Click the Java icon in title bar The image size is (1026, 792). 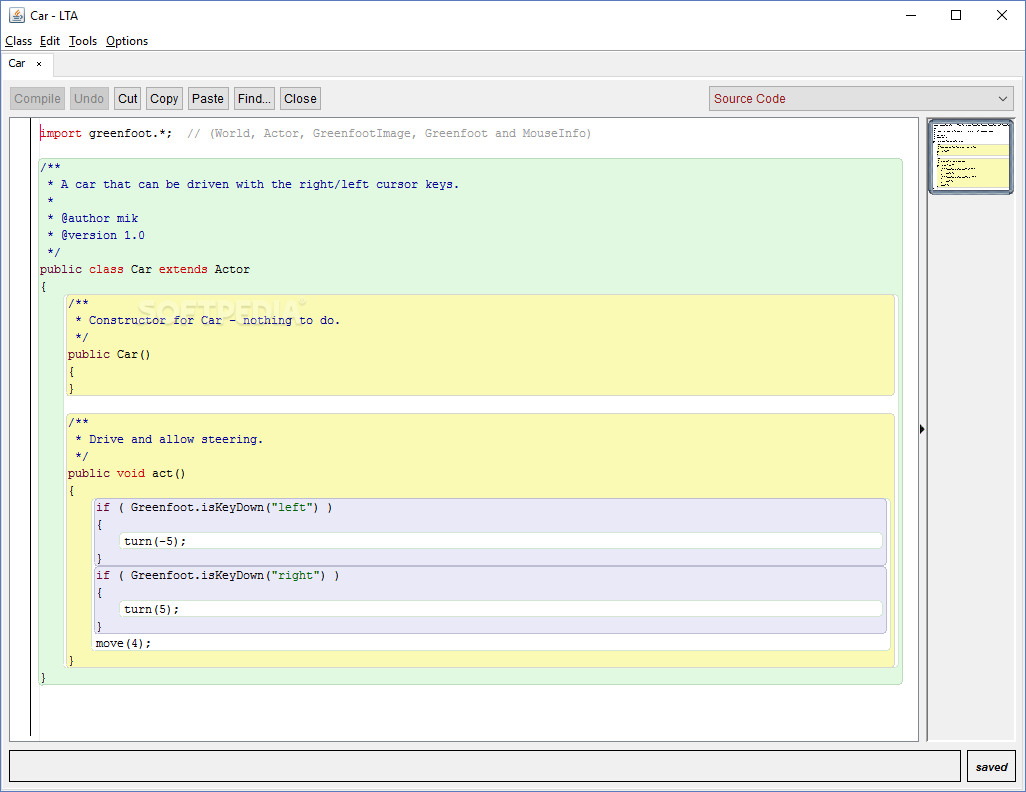pyautogui.click(x=17, y=15)
